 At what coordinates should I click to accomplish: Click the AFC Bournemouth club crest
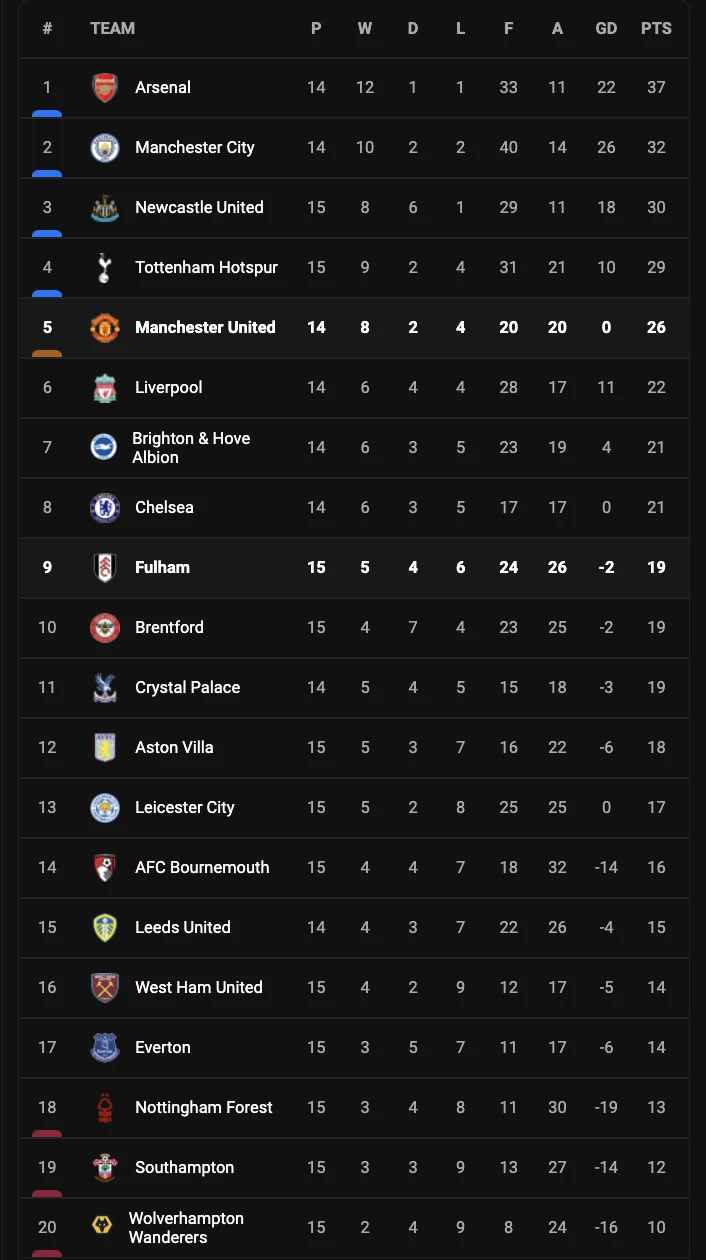click(x=105, y=867)
